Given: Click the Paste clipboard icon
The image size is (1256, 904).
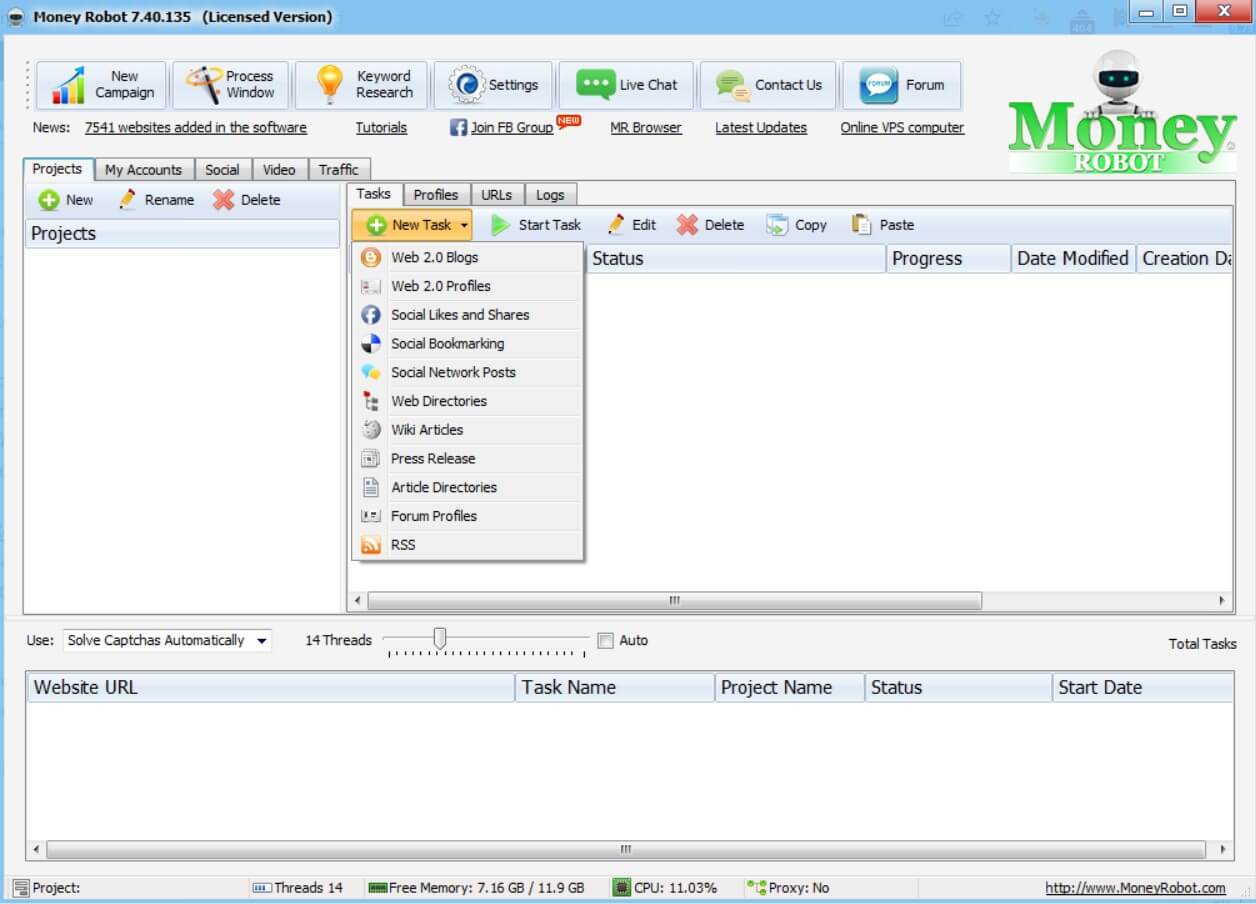Looking at the screenshot, I should pyautogui.click(x=861, y=225).
